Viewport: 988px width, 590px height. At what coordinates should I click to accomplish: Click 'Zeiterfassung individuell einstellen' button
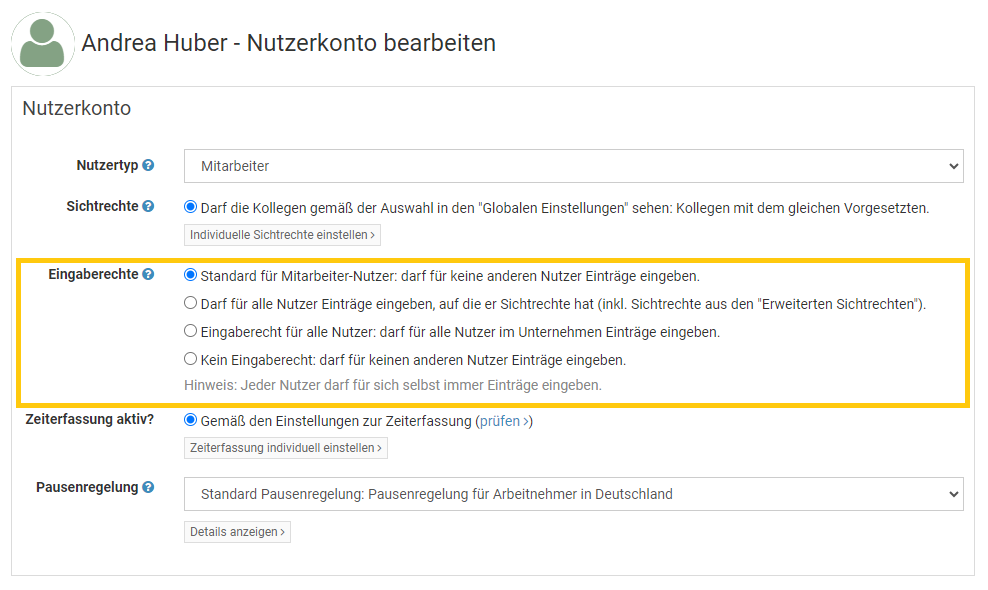coord(285,448)
